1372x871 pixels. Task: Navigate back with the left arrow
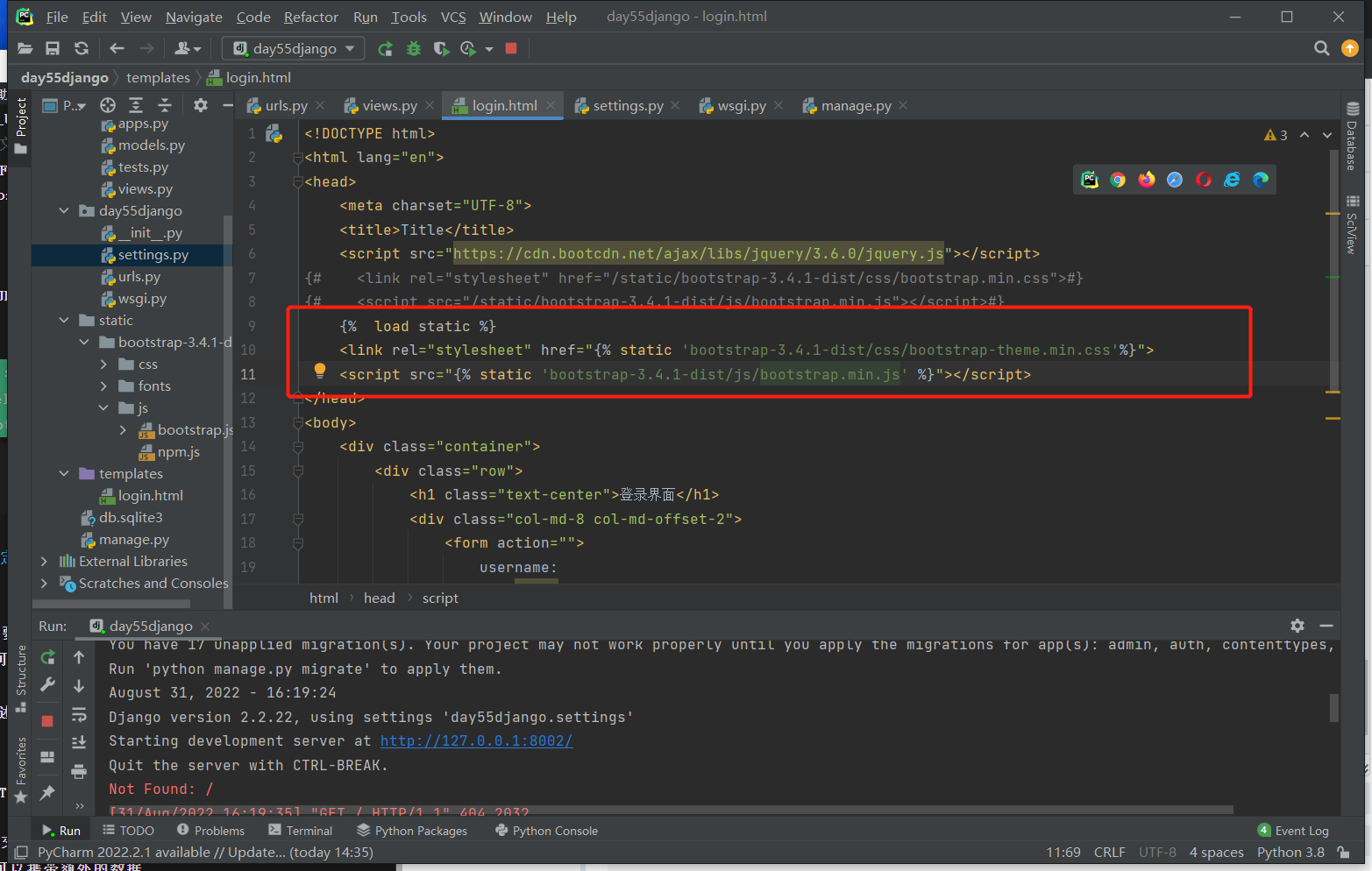(117, 48)
